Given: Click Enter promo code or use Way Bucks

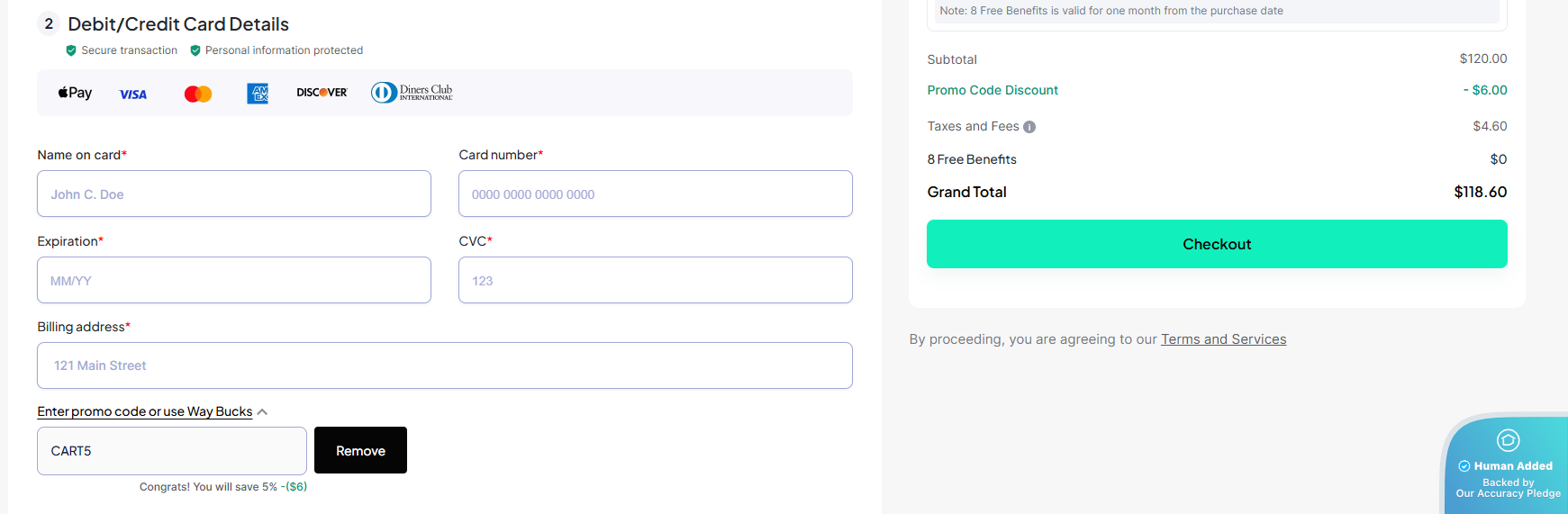Looking at the screenshot, I should (144, 411).
